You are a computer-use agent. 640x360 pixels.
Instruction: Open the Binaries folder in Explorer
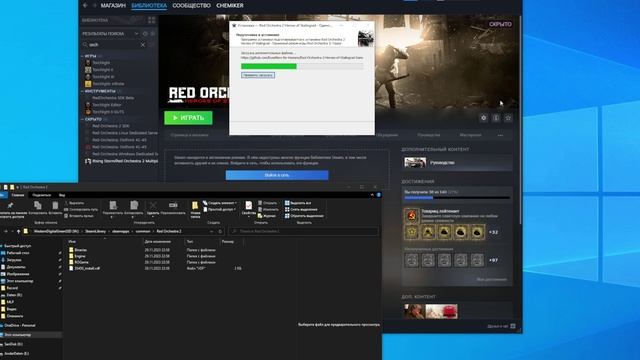78,250
